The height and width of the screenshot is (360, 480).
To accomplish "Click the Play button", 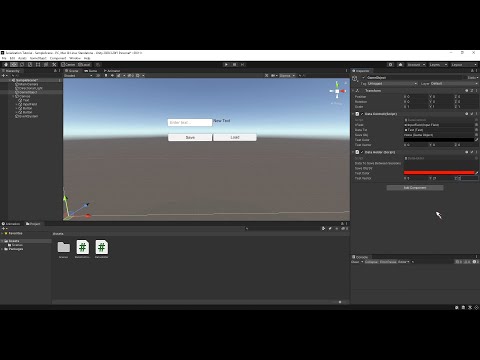I will pos(226,64).
